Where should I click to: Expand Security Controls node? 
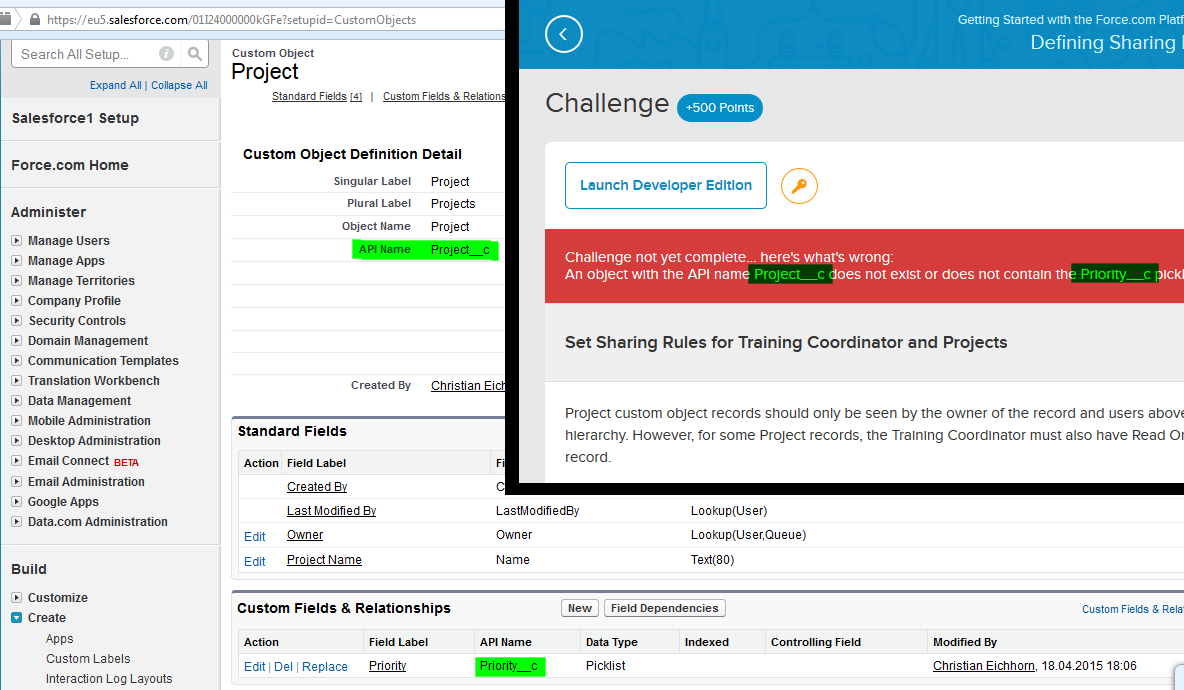click(x=17, y=321)
